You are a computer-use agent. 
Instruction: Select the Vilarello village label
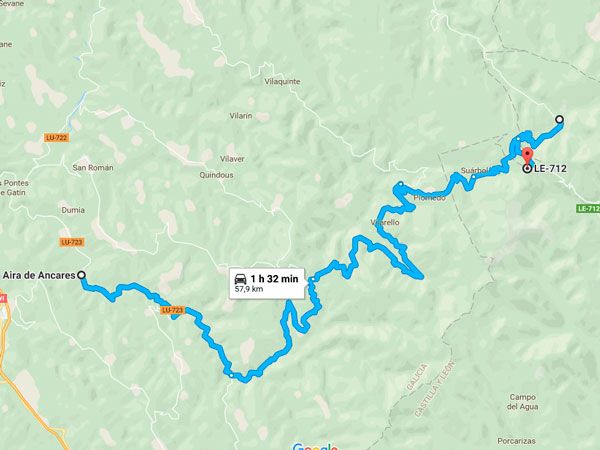pos(385,222)
